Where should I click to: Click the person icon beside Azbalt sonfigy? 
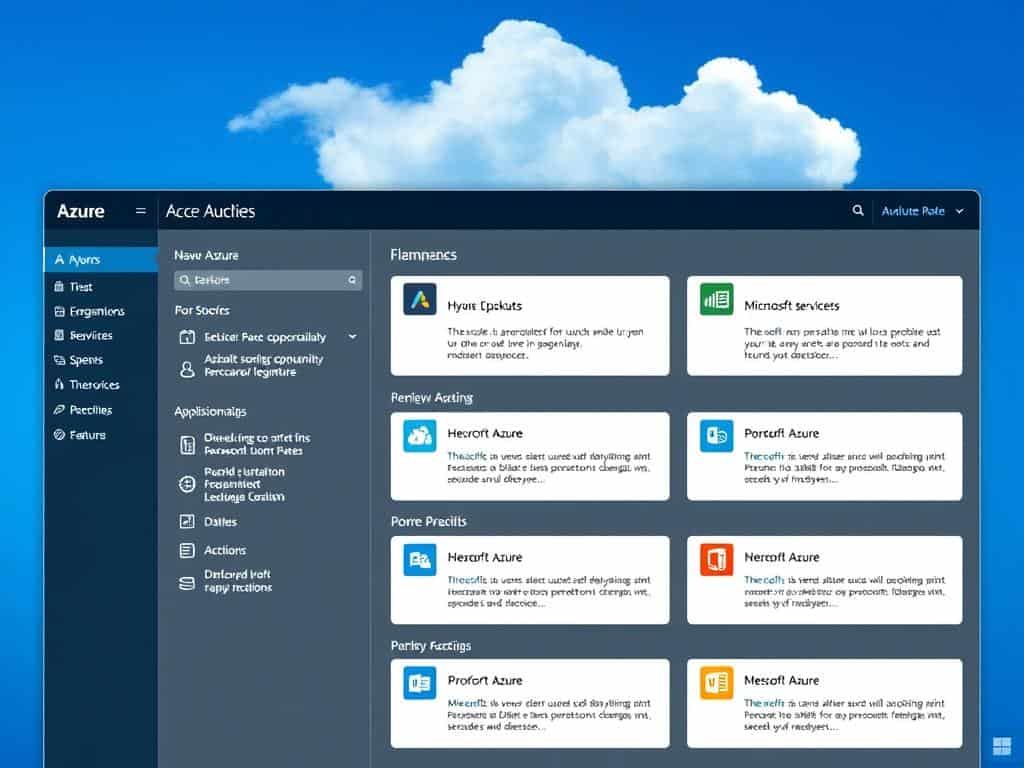(x=187, y=369)
